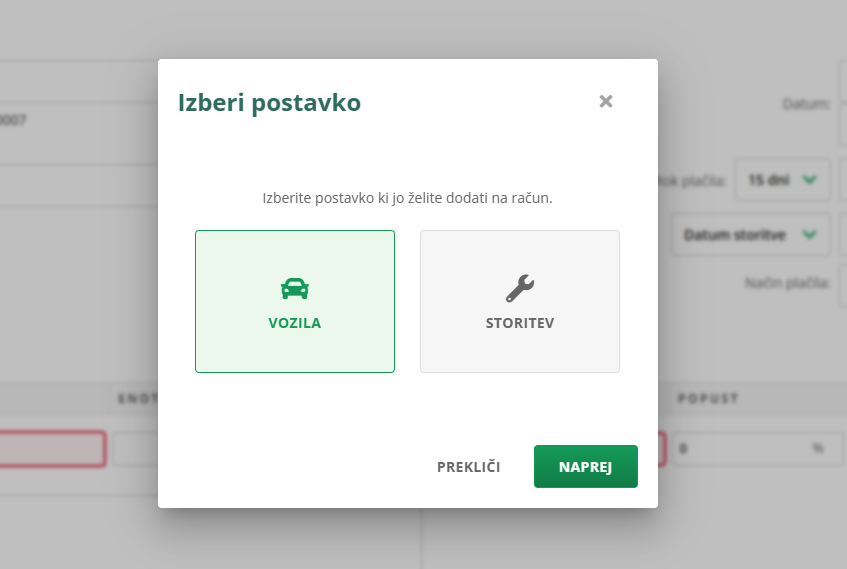Cancel with the PREKLIČI button
Screen dimensions: 847x569
pos(468,467)
